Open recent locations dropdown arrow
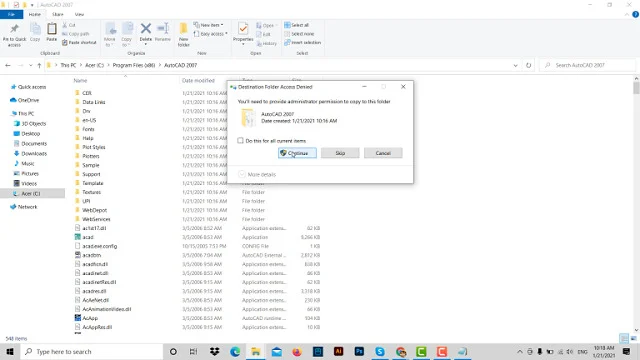The width and height of the screenshot is (640, 360). pos(31,65)
